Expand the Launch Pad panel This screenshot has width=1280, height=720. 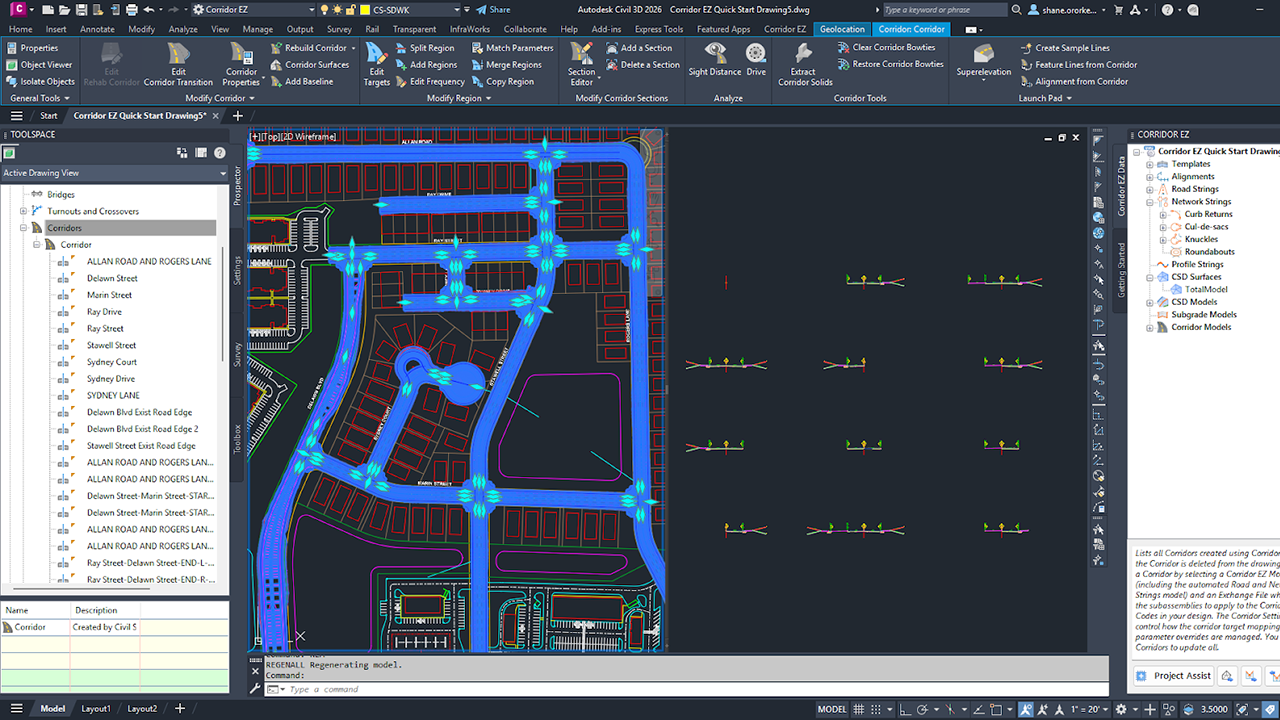tap(1045, 98)
